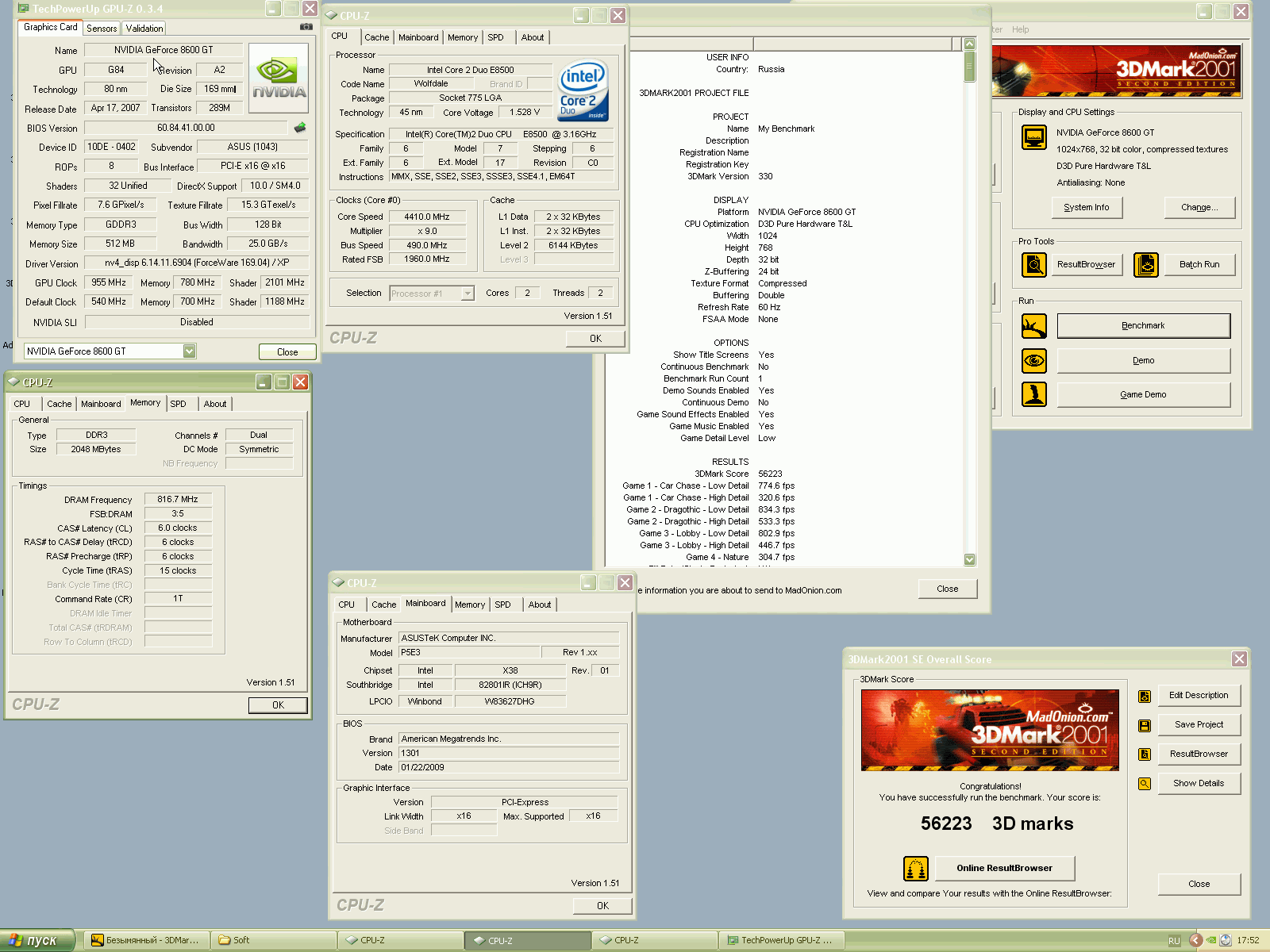This screenshot has height=952, width=1270.
Task: Click the Windows Start button
Action: click(37, 940)
